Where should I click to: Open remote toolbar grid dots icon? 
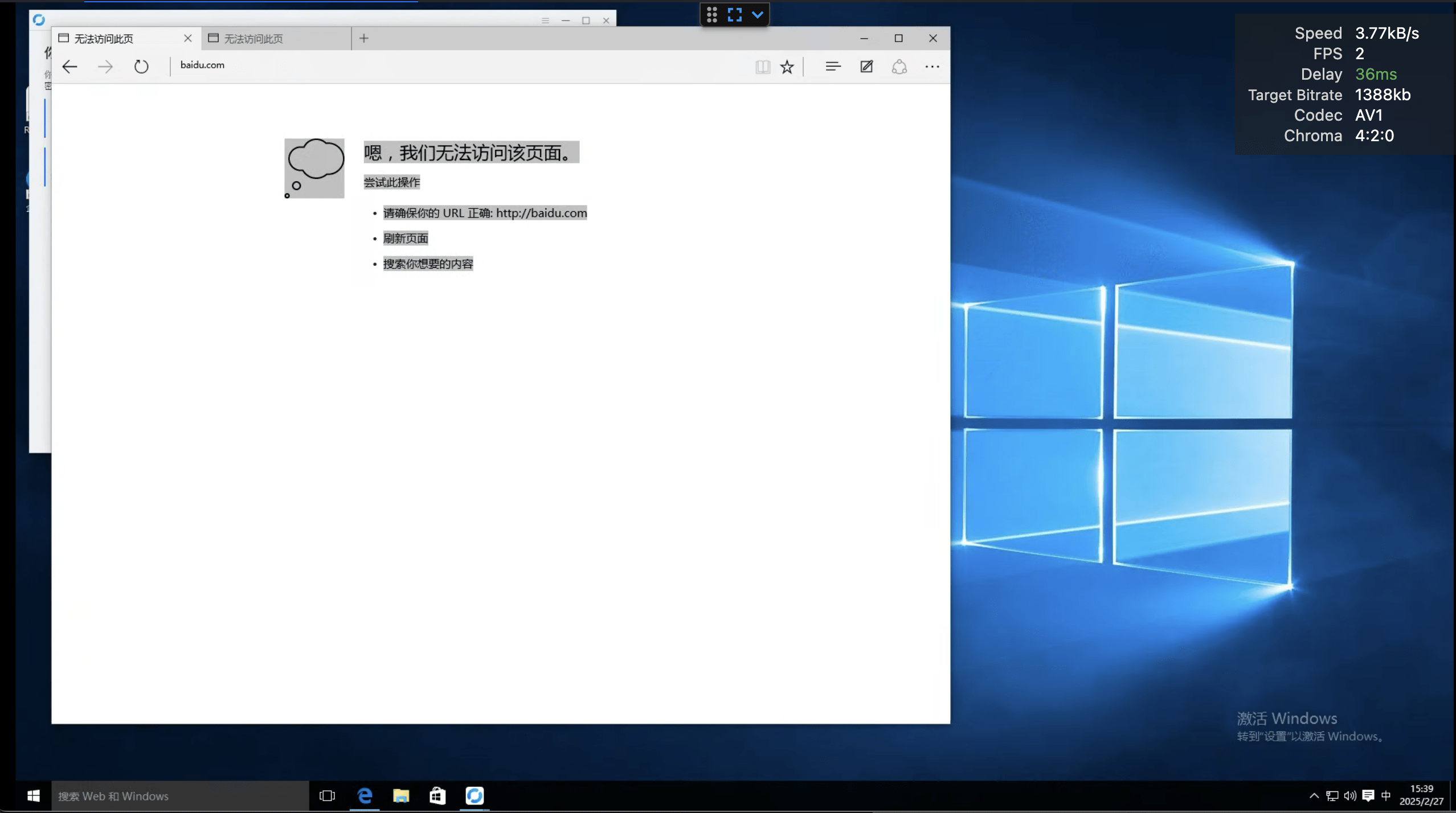[x=711, y=15]
